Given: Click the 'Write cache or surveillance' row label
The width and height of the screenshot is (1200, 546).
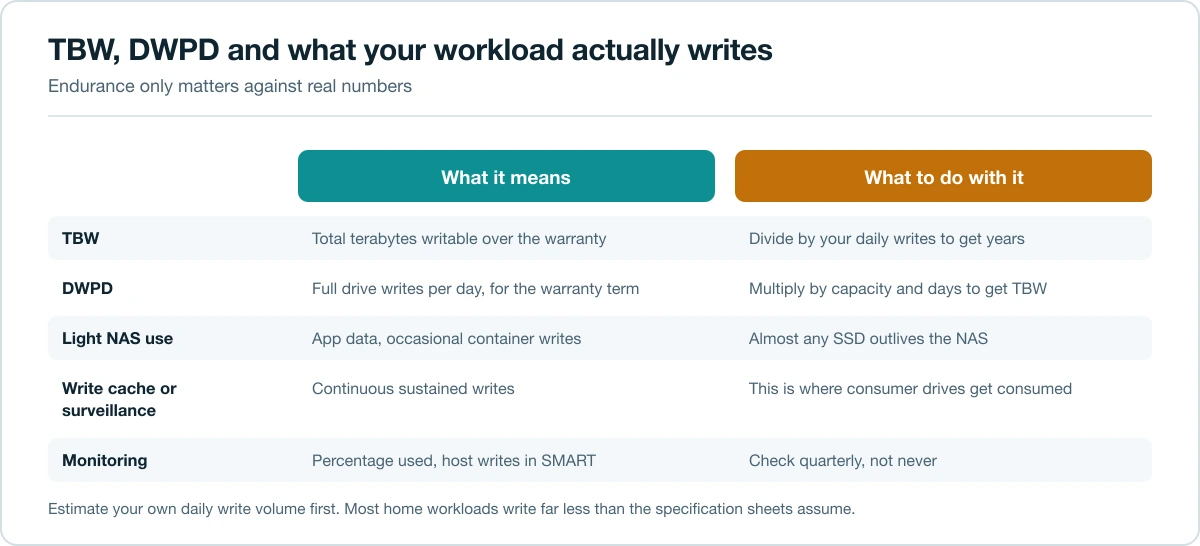Looking at the screenshot, I should click(x=119, y=400).
